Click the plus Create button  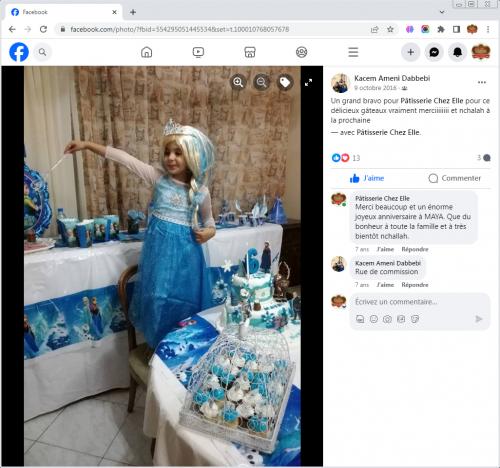(411, 52)
